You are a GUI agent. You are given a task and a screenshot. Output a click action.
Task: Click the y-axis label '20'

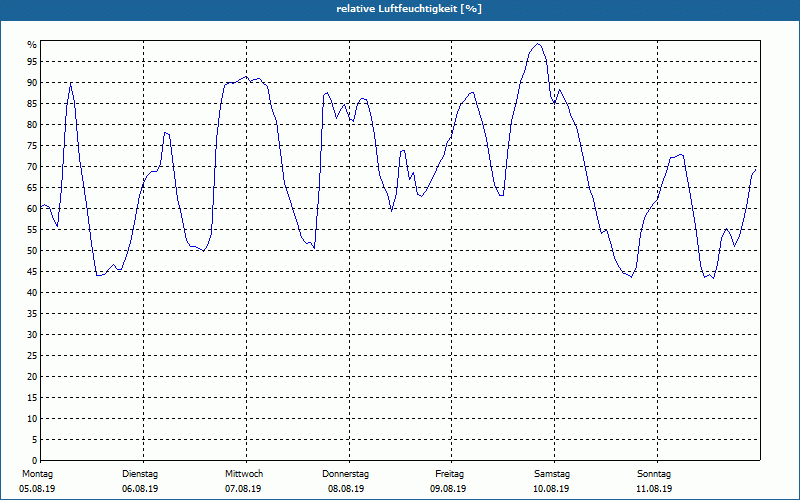[32, 377]
